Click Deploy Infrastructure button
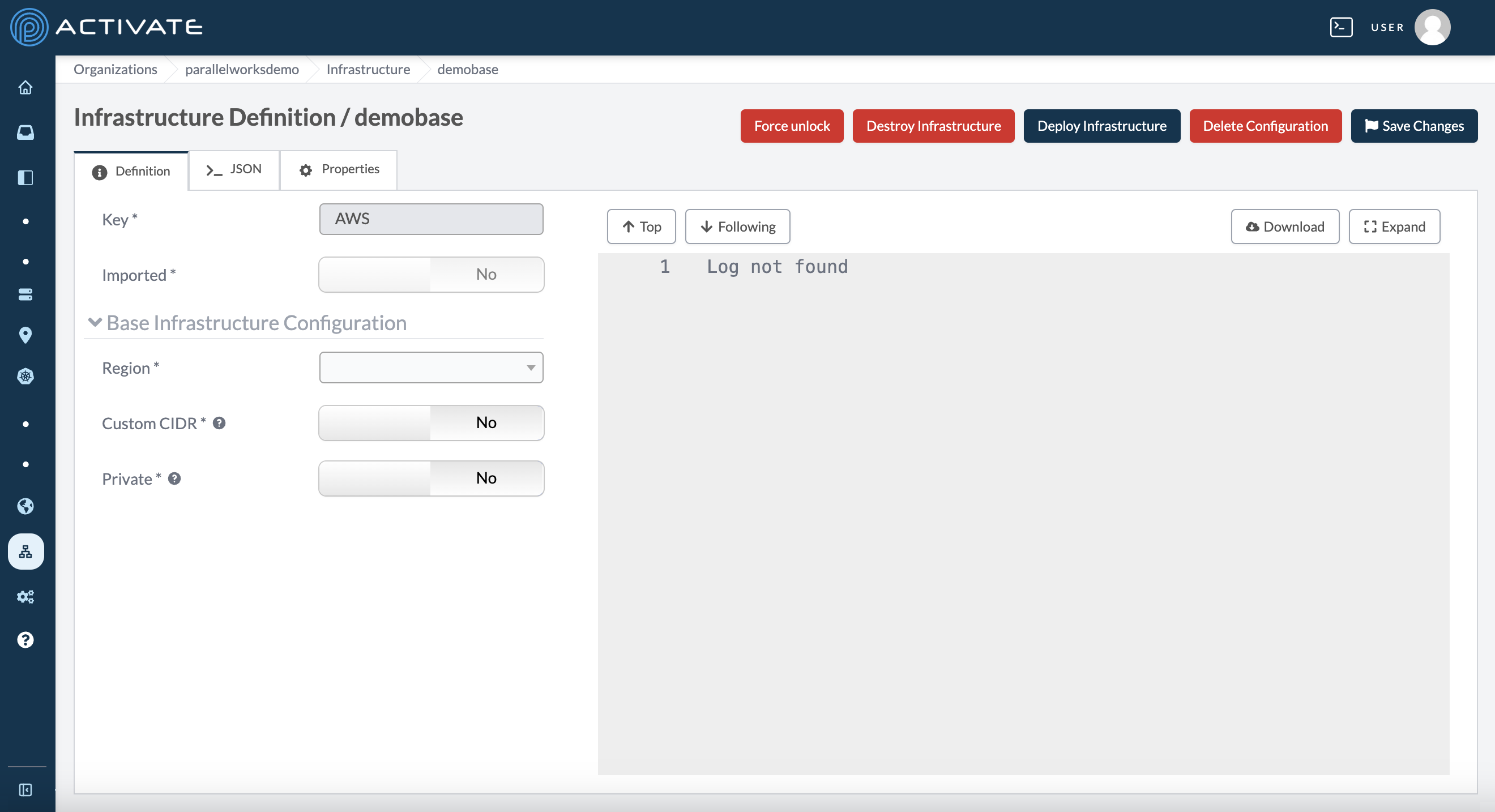Screen dimensions: 1495x812 pyautogui.click(x=1102, y=126)
